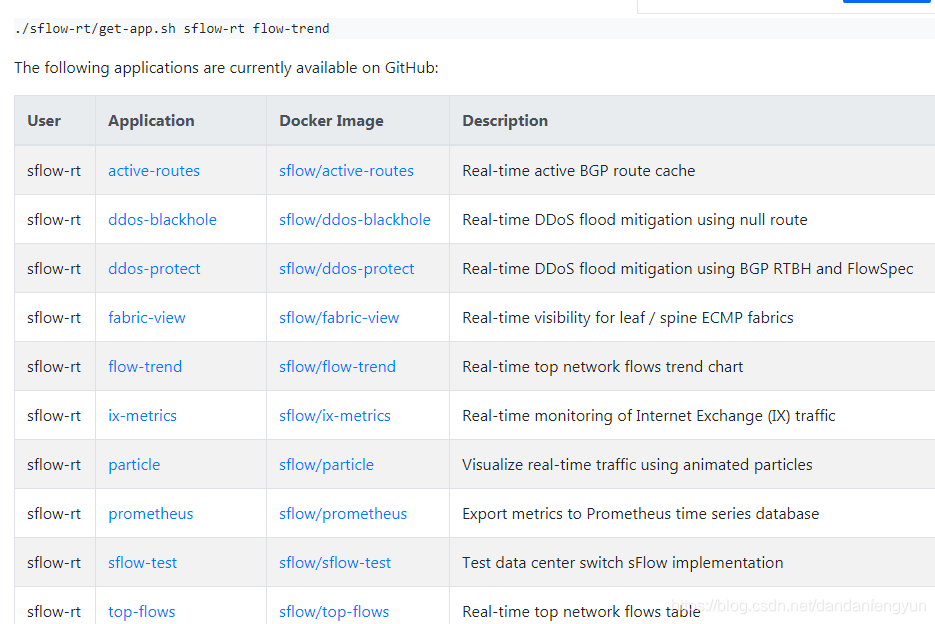Open the prometheus application link

[x=150, y=513]
